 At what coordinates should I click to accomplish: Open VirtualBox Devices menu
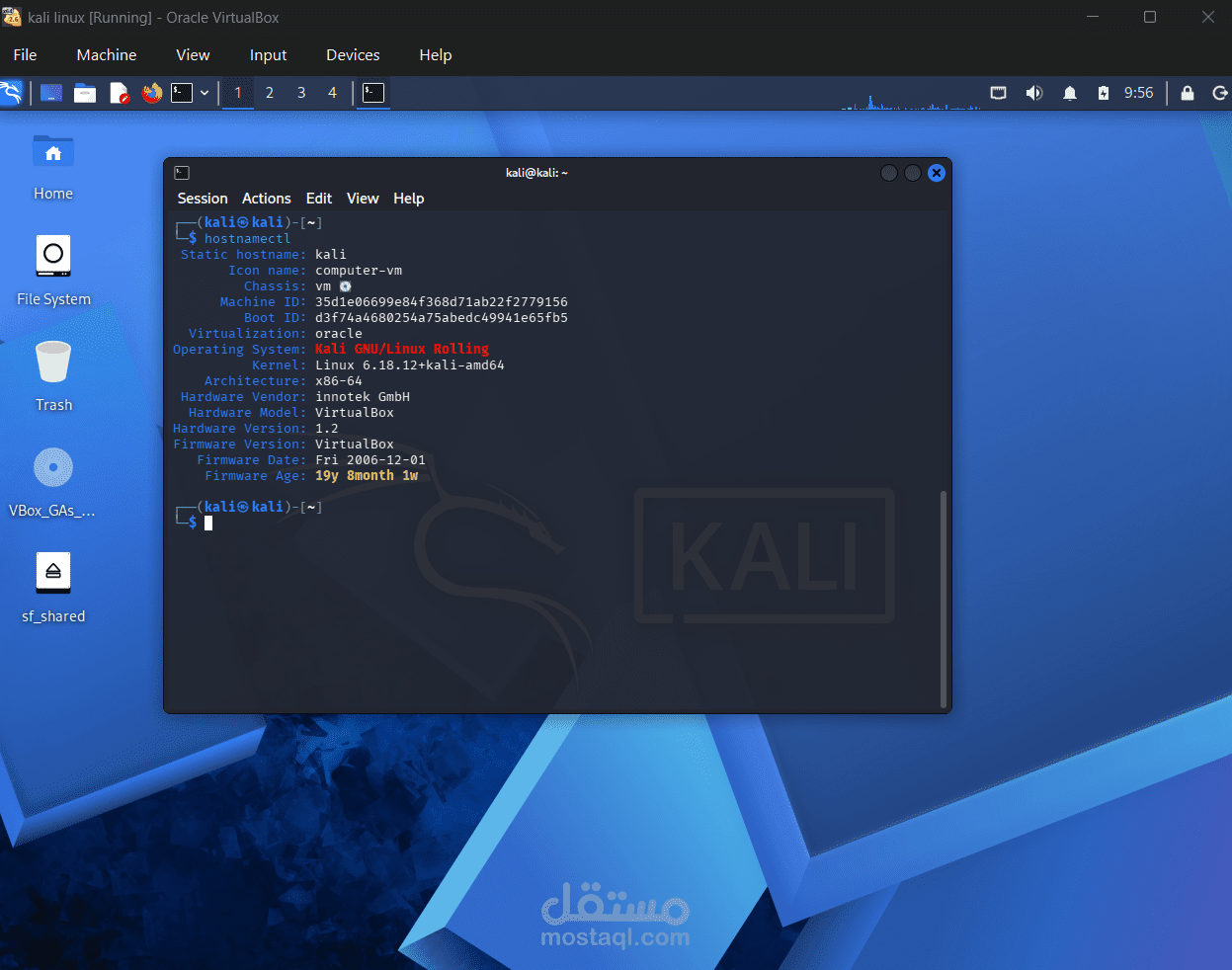(353, 55)
